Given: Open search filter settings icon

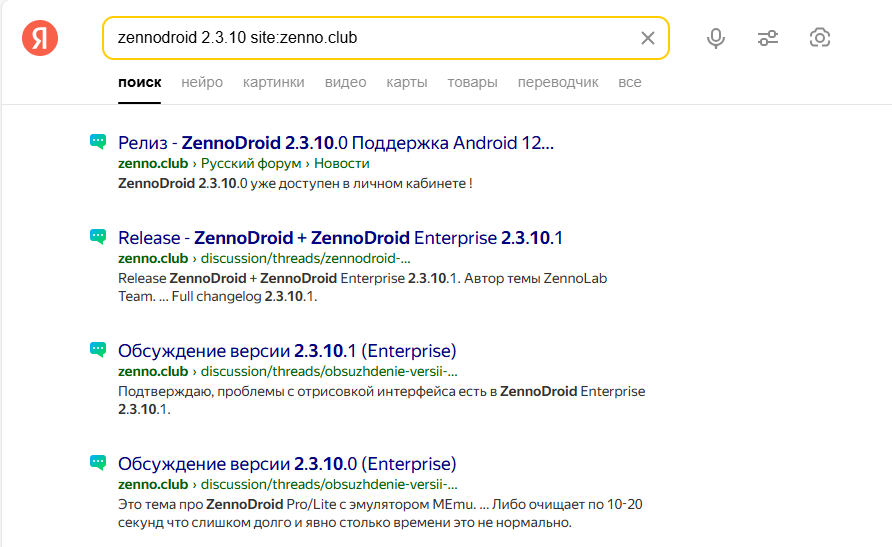Looking at the screenshot, I should [768, 38].
